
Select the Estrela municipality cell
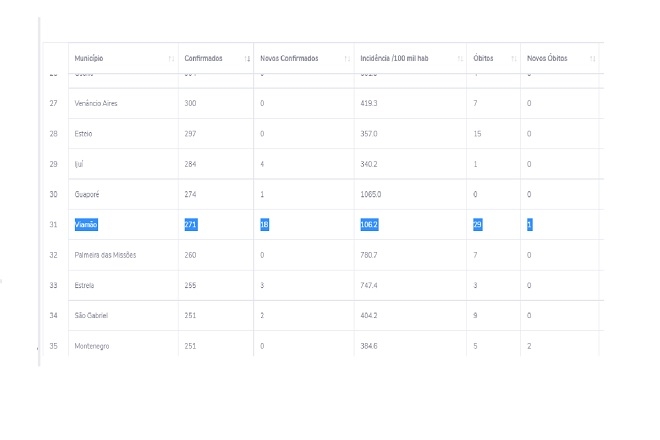pos(86,286)
